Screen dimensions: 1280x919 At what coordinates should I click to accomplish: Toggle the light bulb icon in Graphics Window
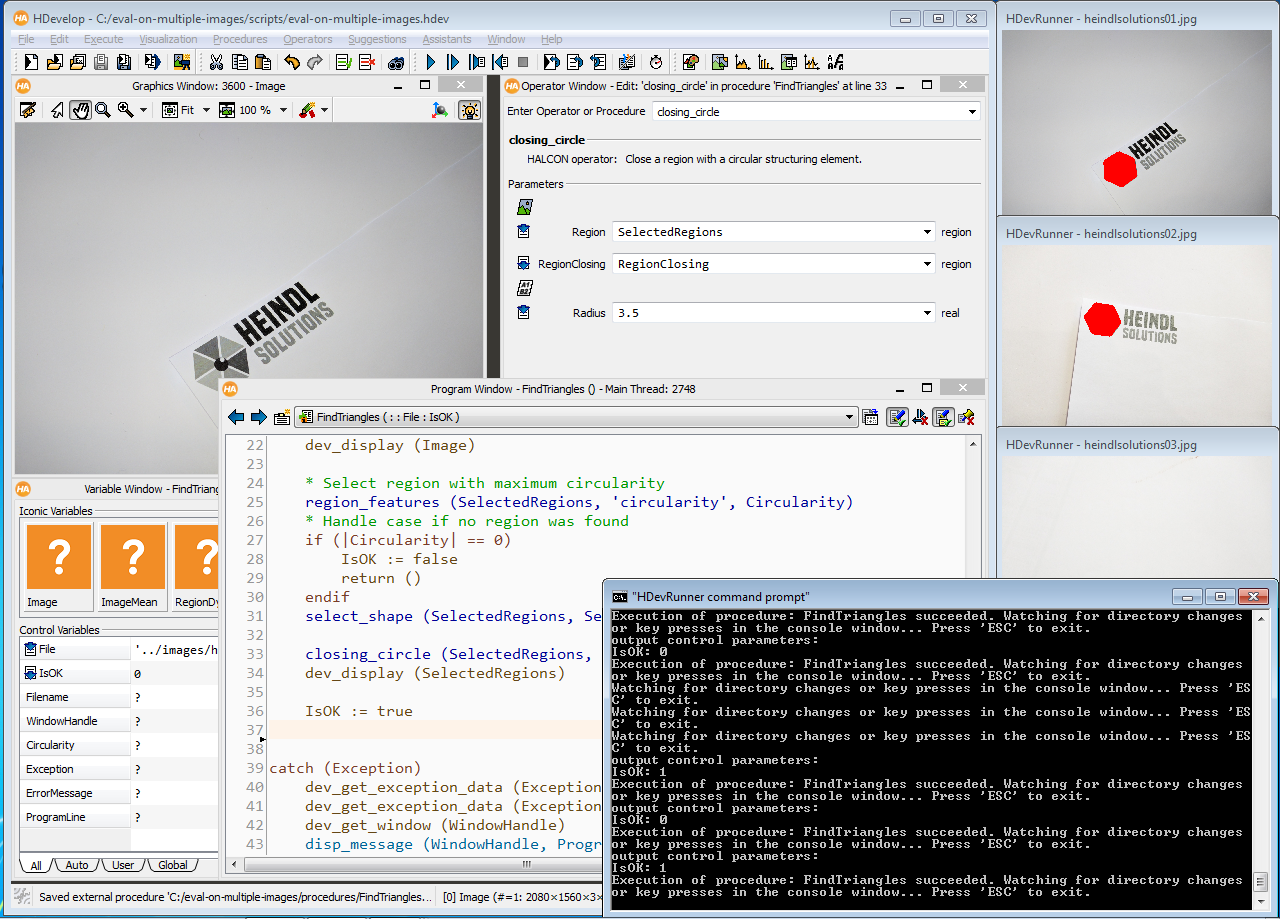(x=469, y=110)
